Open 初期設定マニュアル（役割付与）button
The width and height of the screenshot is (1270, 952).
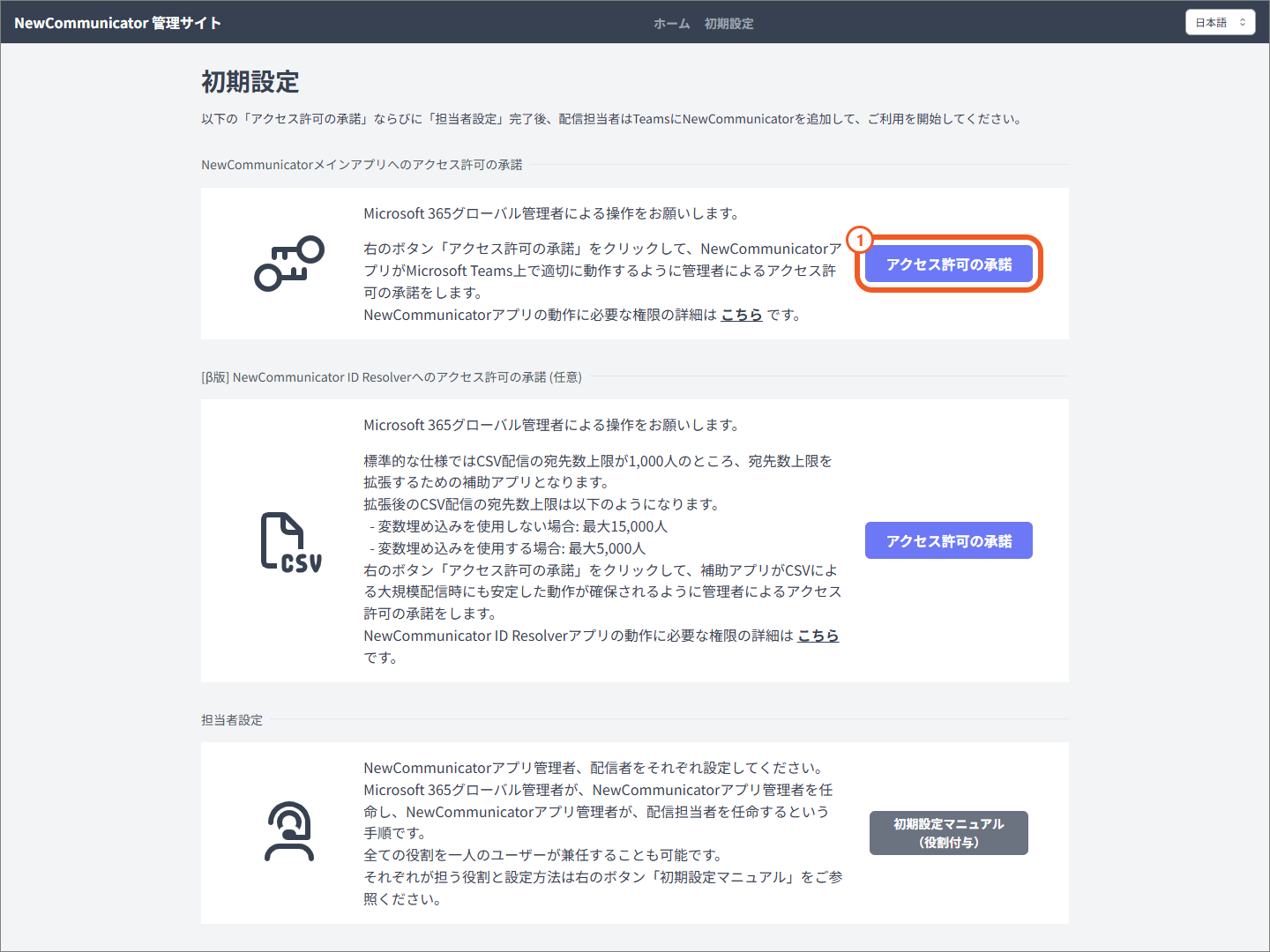949,833
